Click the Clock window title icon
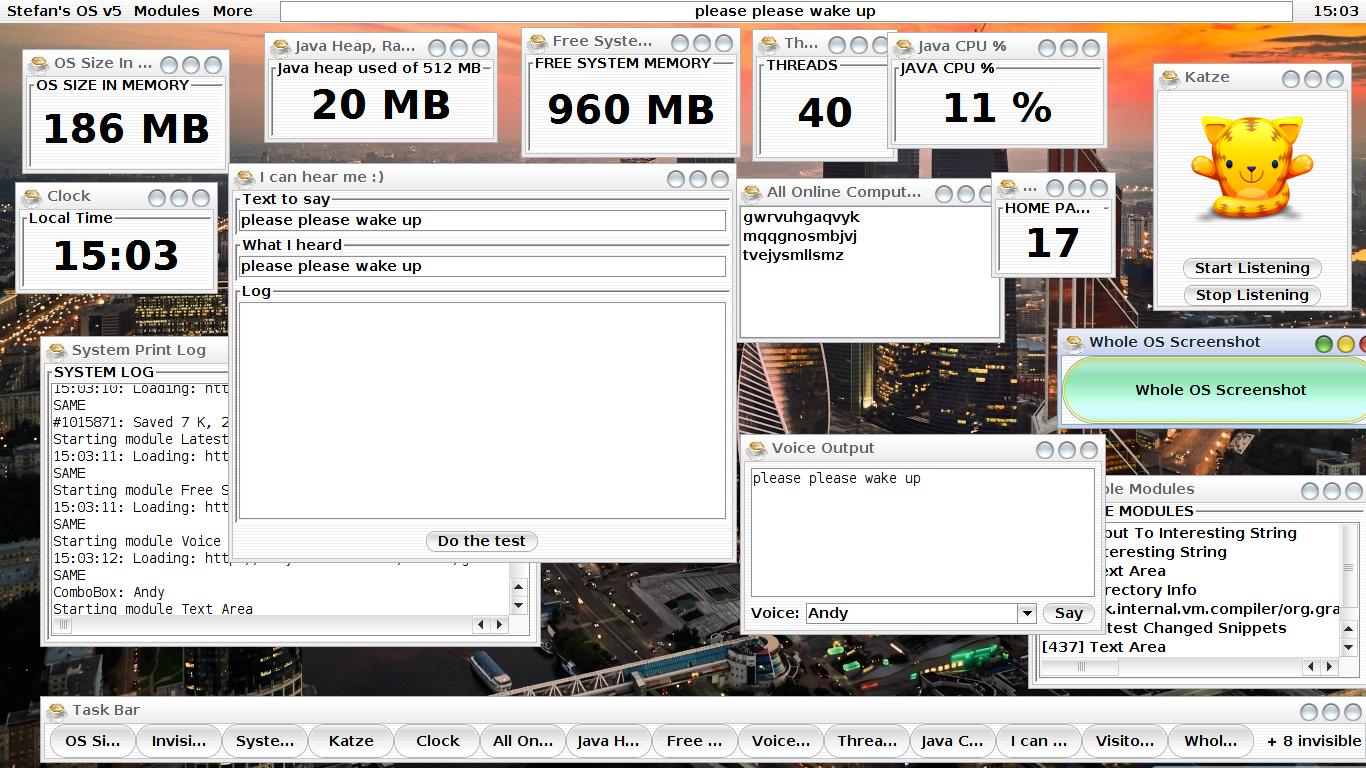 click(31, 197)
